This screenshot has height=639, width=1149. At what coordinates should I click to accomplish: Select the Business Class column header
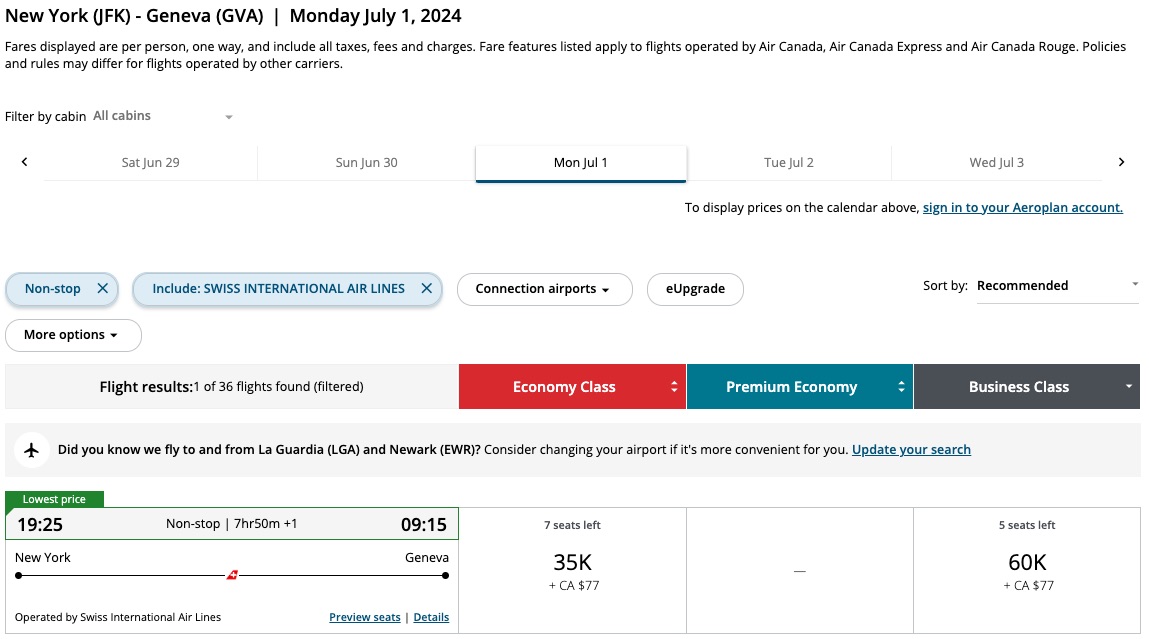[1019, 386]
